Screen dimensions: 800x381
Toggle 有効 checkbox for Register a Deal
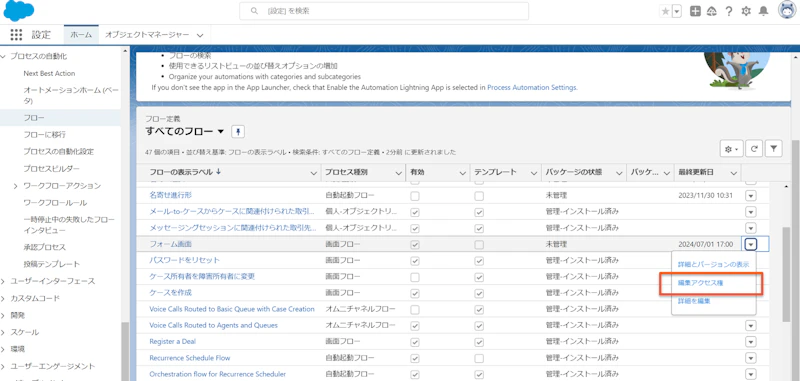coord(415,342)
